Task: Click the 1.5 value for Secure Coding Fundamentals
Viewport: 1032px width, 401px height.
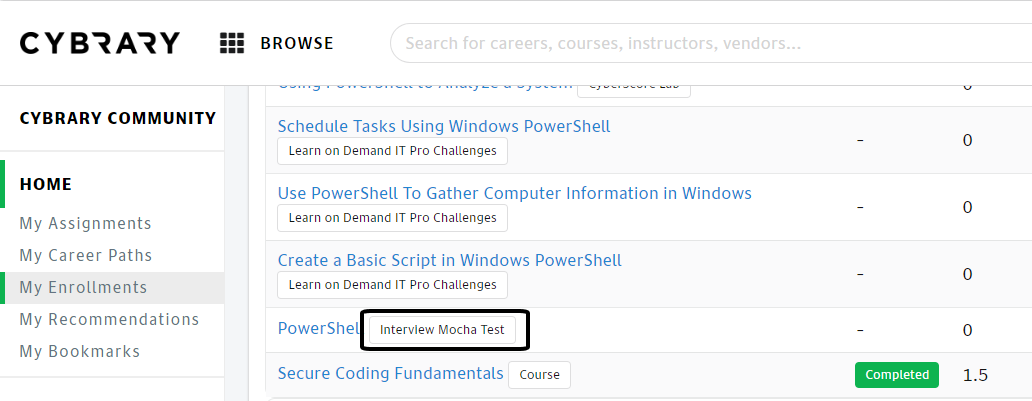Action: 975,375
